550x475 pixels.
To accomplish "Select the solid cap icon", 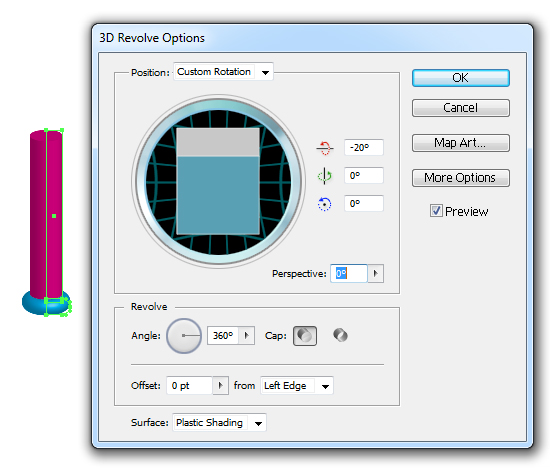I will coord(305,336).
